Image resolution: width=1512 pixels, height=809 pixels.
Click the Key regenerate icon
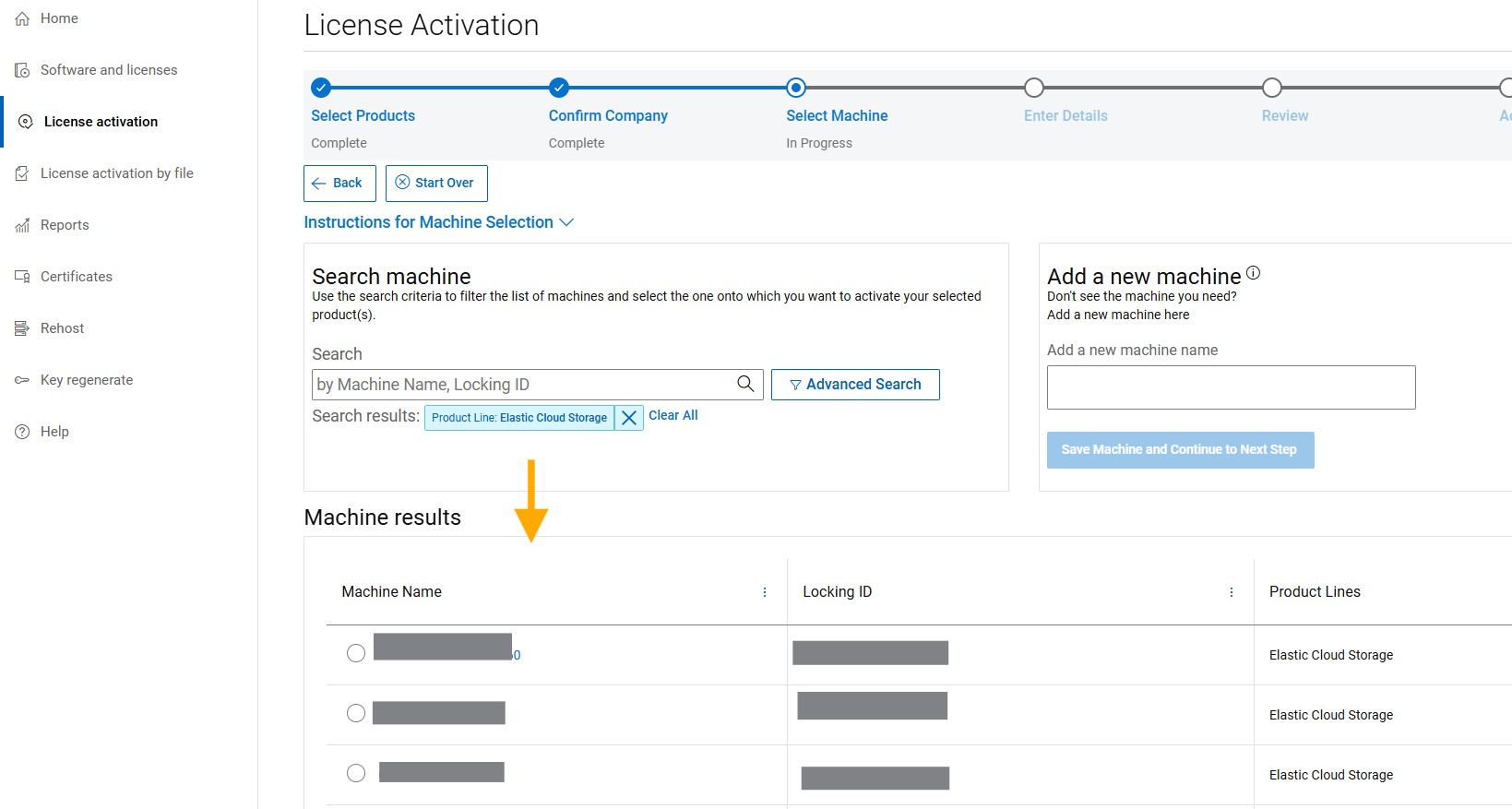(22, 380)
